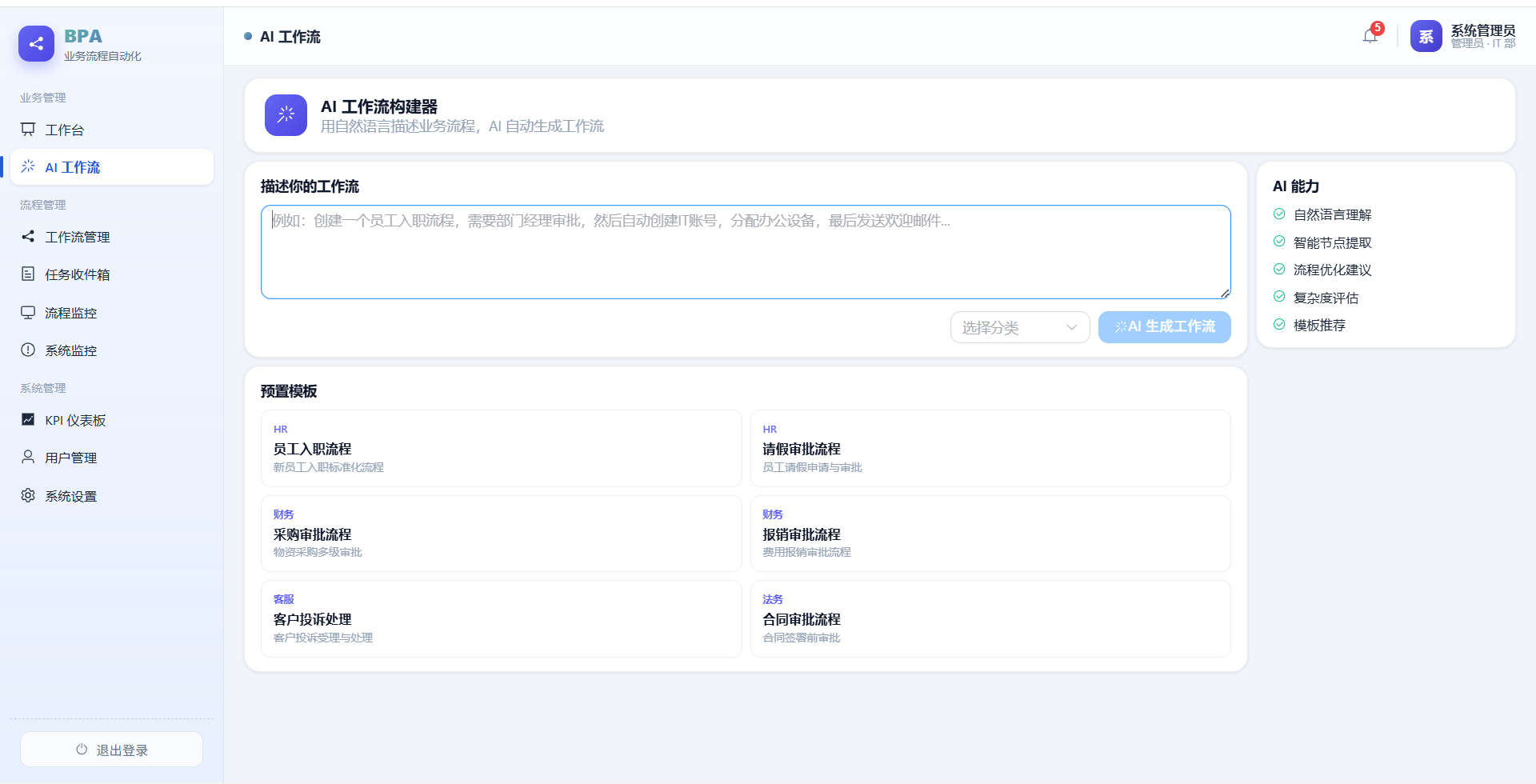
Task: Click the 系统监控 alert circle icon
Action: pyautogui.click(x=28, y=350)
